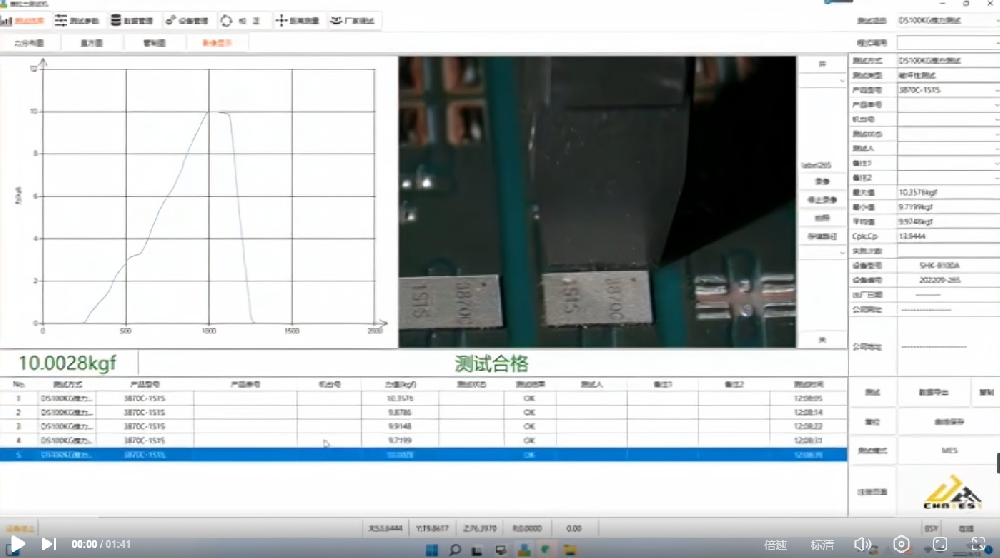The width and height of the screenshot is (1000, 558).
Task: Mute the video player volume
Action: [864, 544]
